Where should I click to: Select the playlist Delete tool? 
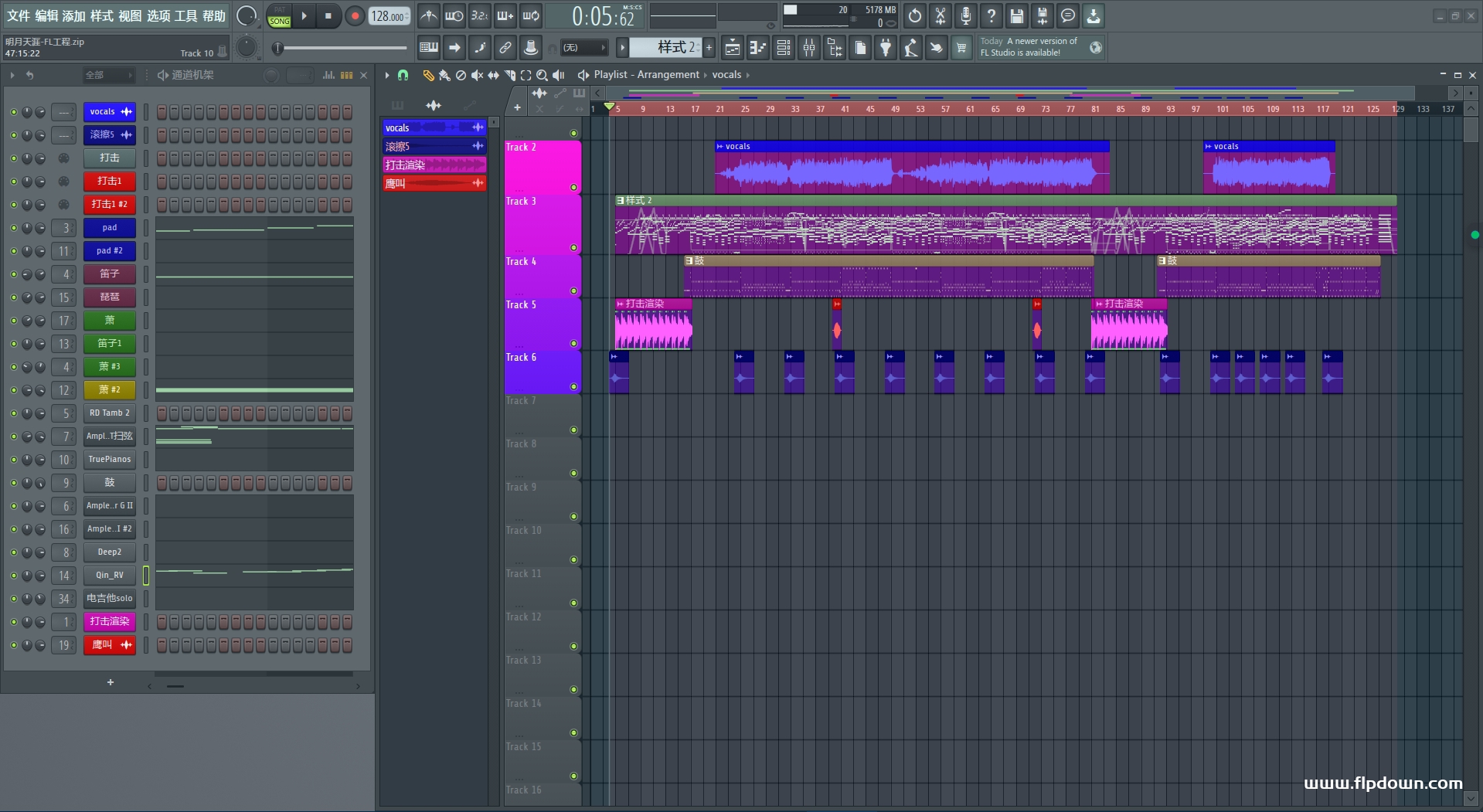(461, 75)
